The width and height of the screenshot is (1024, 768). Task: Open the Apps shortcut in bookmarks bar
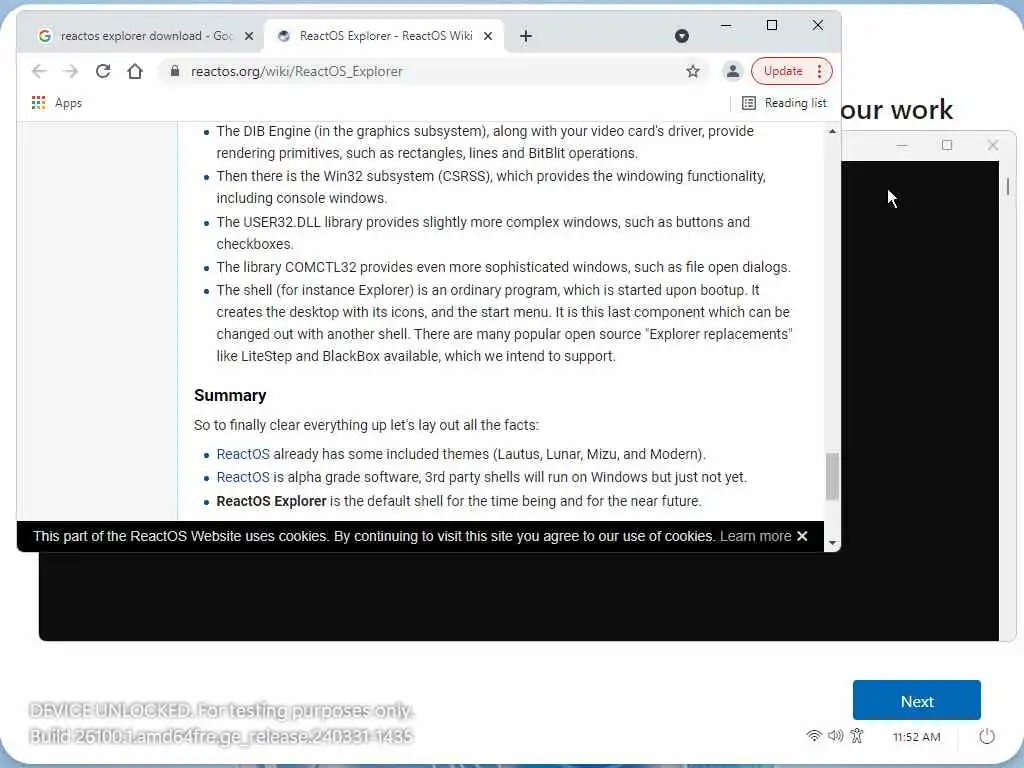[x=57, y=103]
